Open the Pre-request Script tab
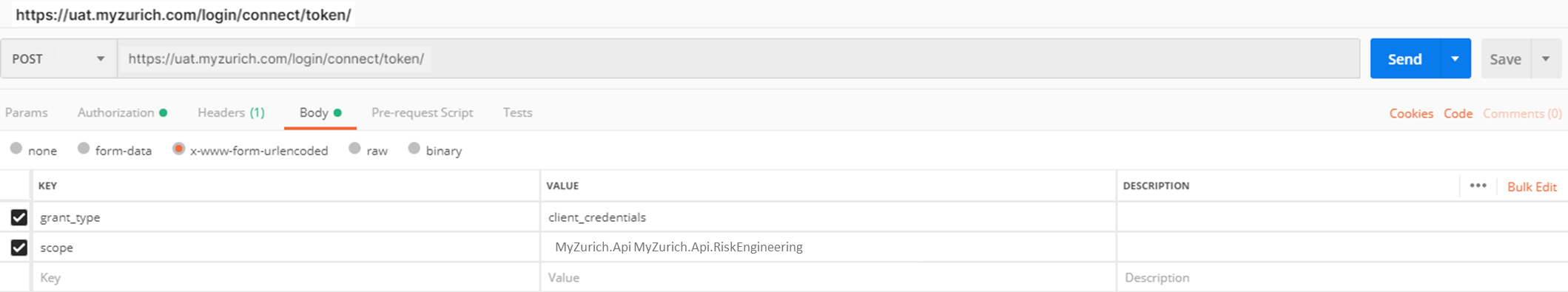This screenshot has height=292, width=1568. 422,112
